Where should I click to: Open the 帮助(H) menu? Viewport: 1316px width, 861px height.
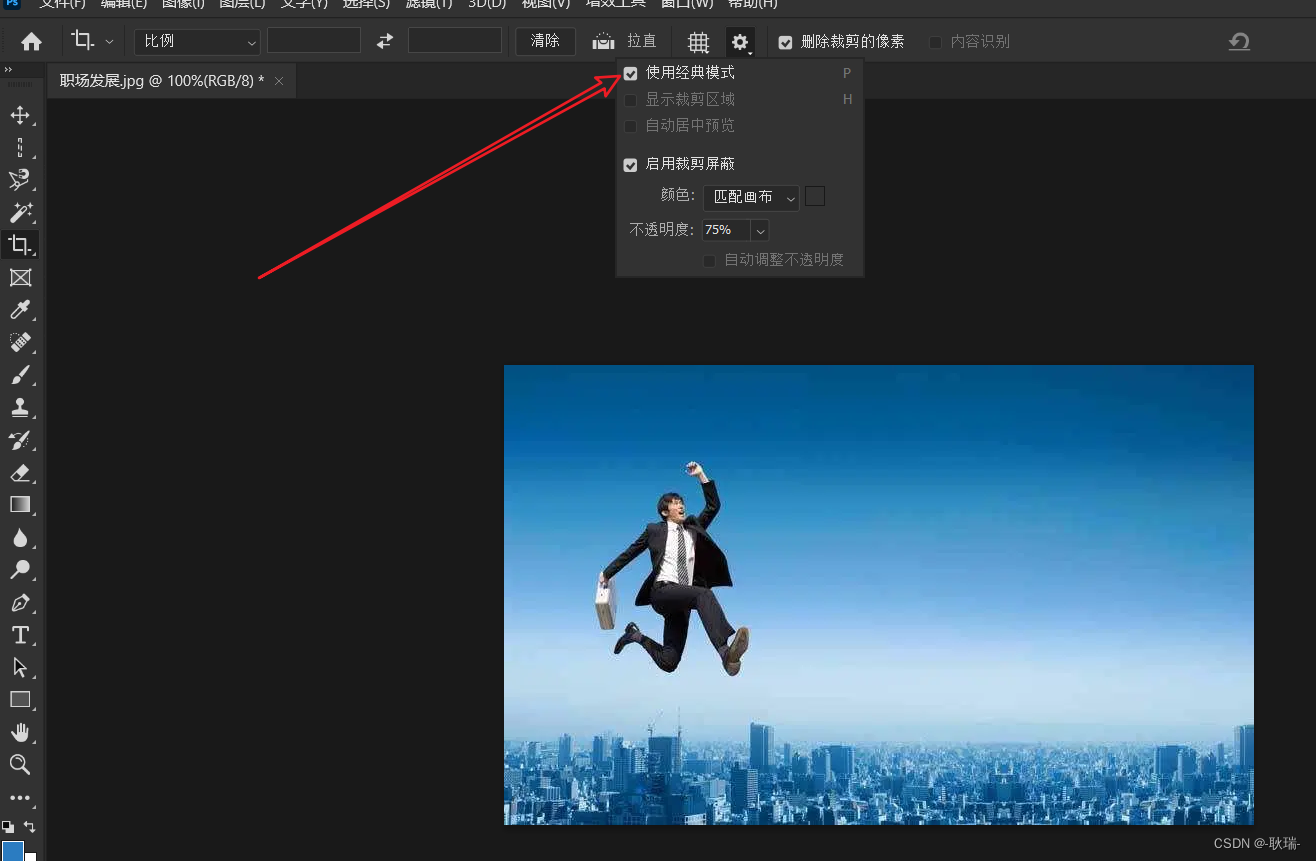point(752,4)
